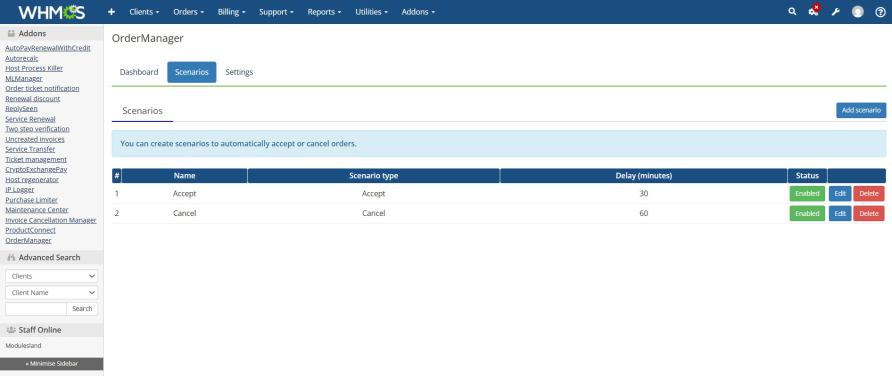This screenshot has height=376, width=892.
Task: Open the Maintenance Center addon link
Action: [x=37, y=210]
